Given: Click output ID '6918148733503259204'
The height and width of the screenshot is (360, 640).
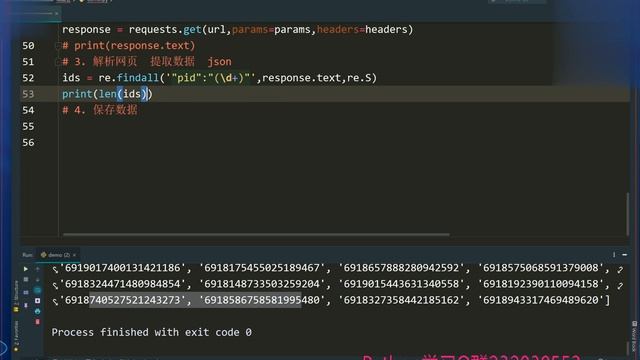Looking at the screenshot, I should tap(262, 284).
